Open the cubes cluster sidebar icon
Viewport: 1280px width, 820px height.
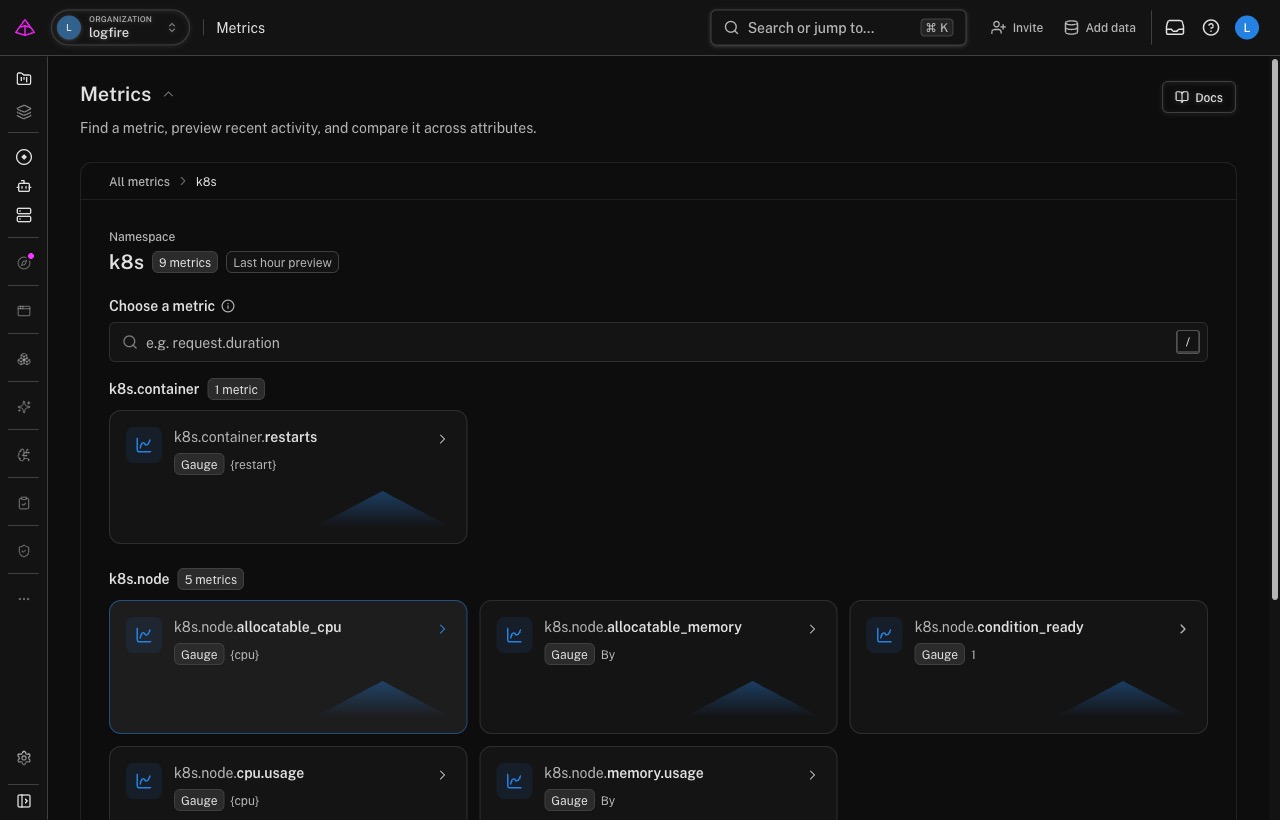pyautogui.click(x=24, y=359)
